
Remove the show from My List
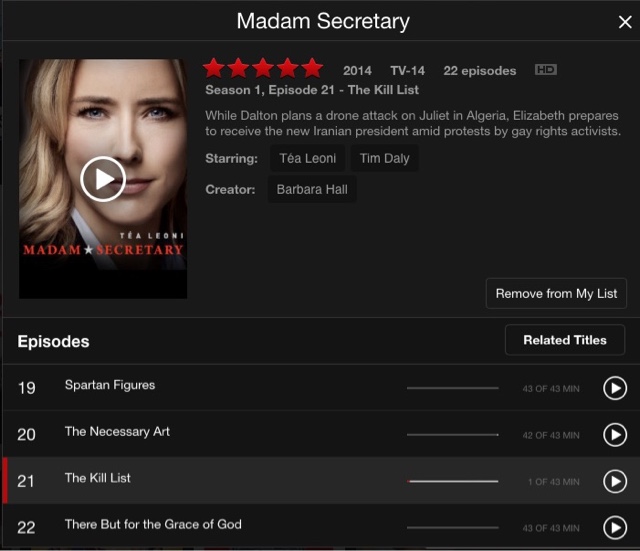point(556,293)
